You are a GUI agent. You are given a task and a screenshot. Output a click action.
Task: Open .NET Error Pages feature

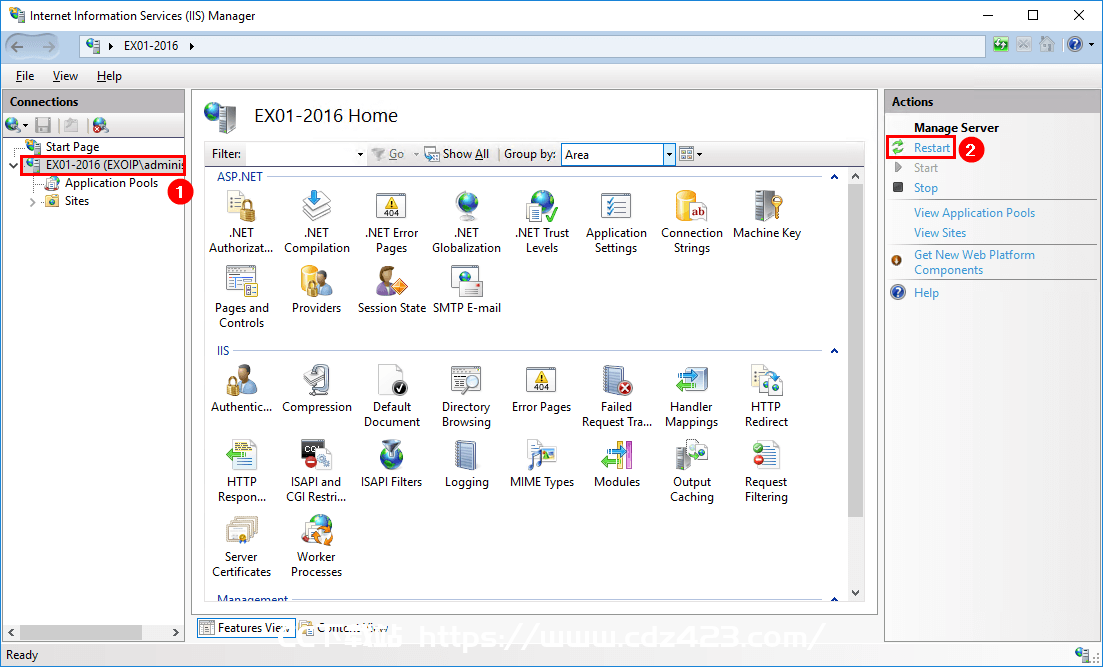coord(392,222)
